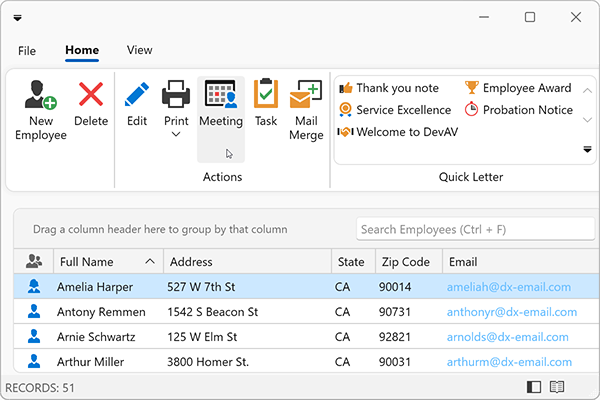Sort by the Full Name column header

100,262
